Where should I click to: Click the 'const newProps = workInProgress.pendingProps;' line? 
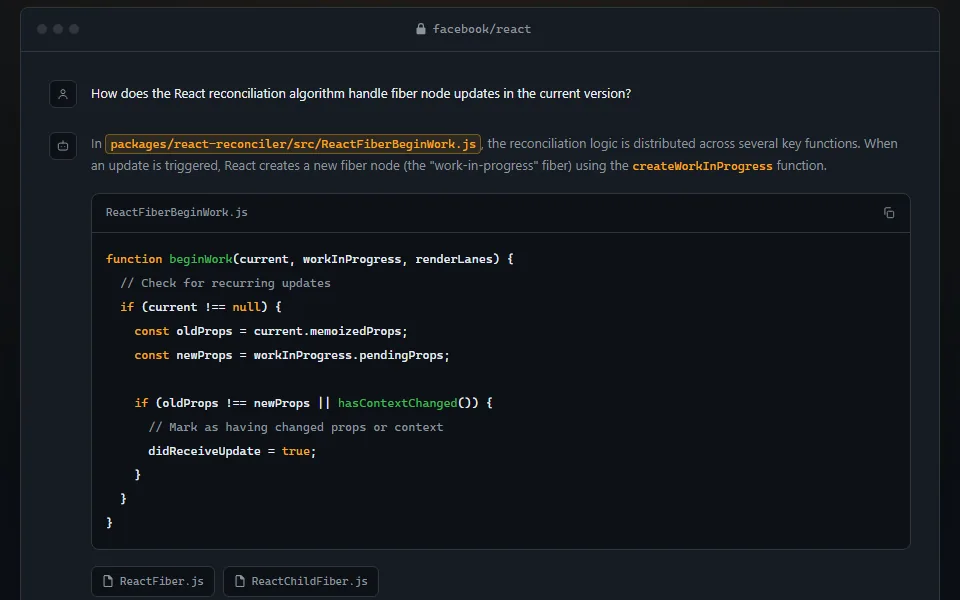click(292, 355)
